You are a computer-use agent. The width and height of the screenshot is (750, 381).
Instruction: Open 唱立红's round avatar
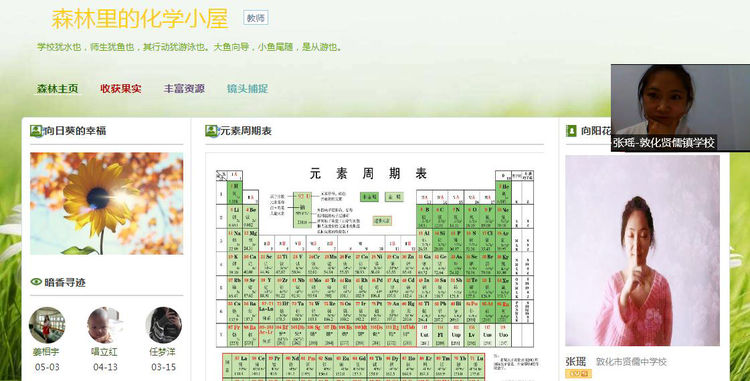coord(105,325)
